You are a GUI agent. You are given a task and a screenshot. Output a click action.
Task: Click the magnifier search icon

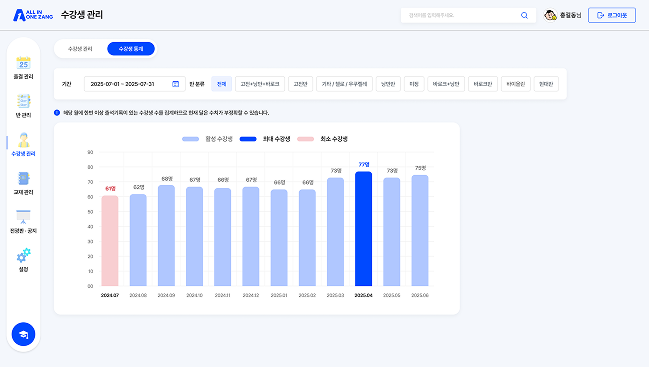[x=524, y=15]
